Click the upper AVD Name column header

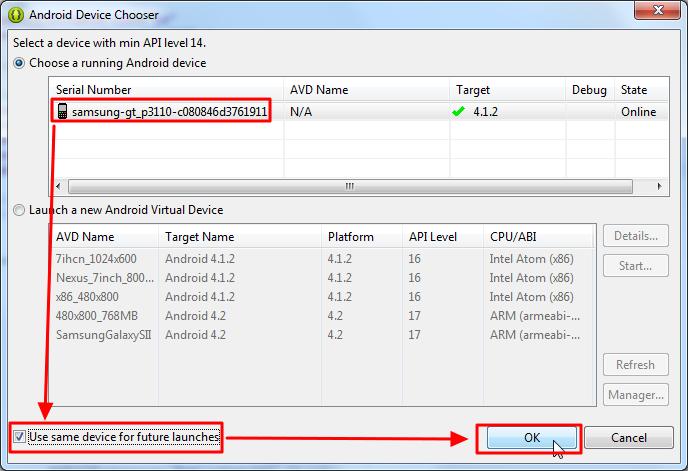367,90
